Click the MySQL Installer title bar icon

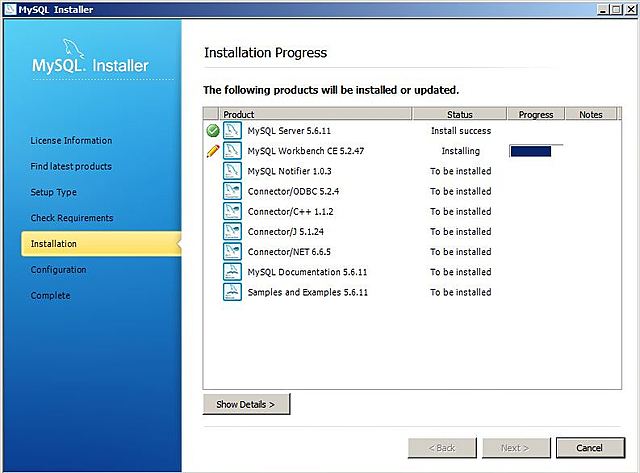pyautogui.click(x=10, y=9)
